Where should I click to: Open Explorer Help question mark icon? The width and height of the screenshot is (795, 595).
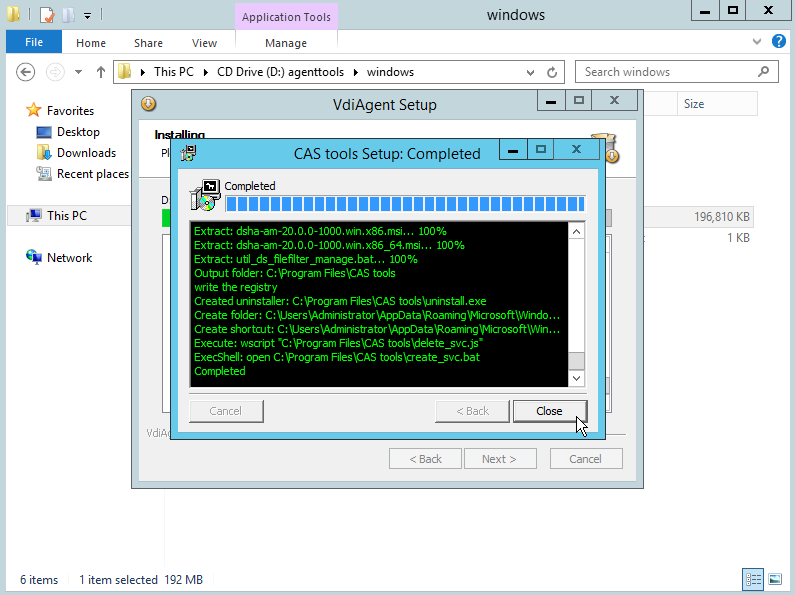click(x=778, y=41)
